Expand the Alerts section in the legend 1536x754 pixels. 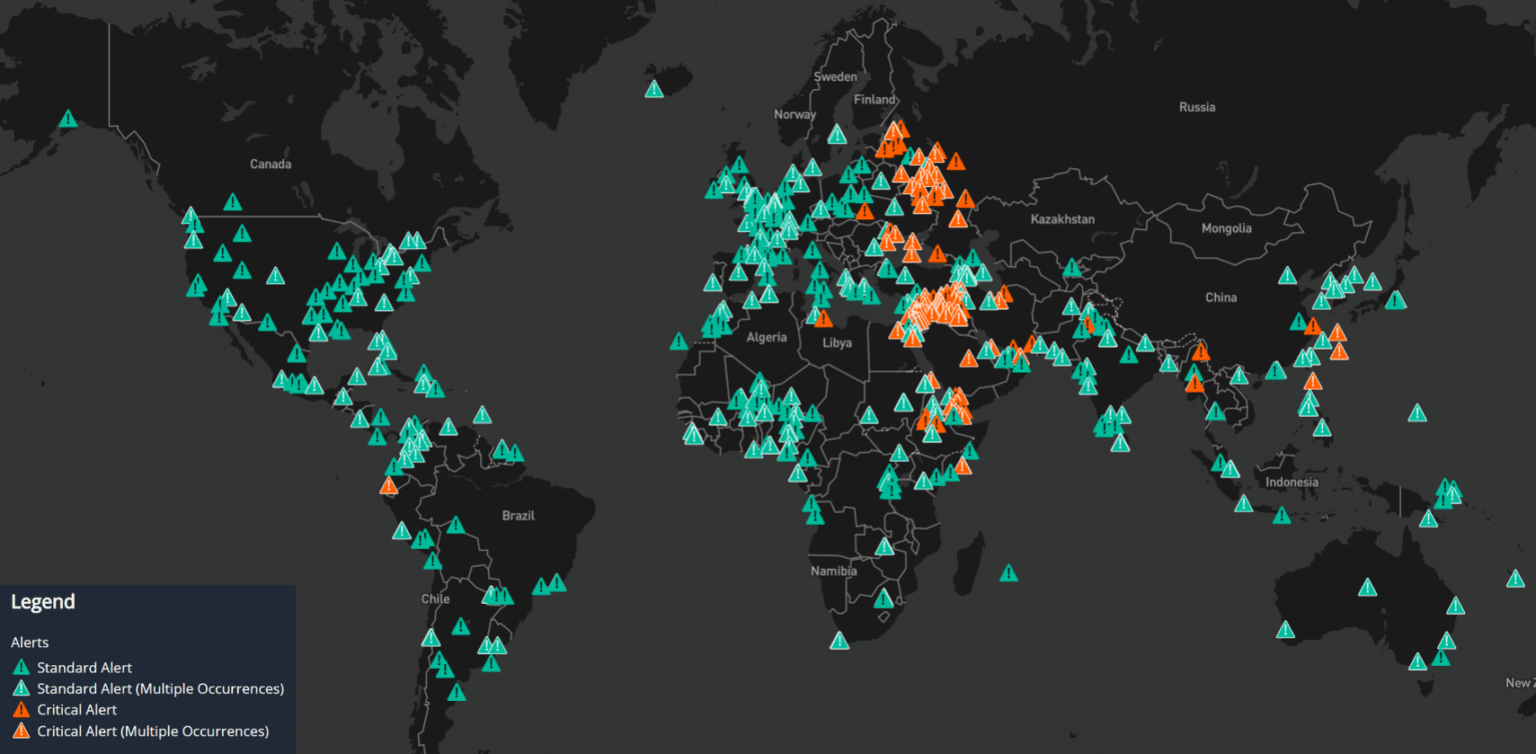(30, 642)
